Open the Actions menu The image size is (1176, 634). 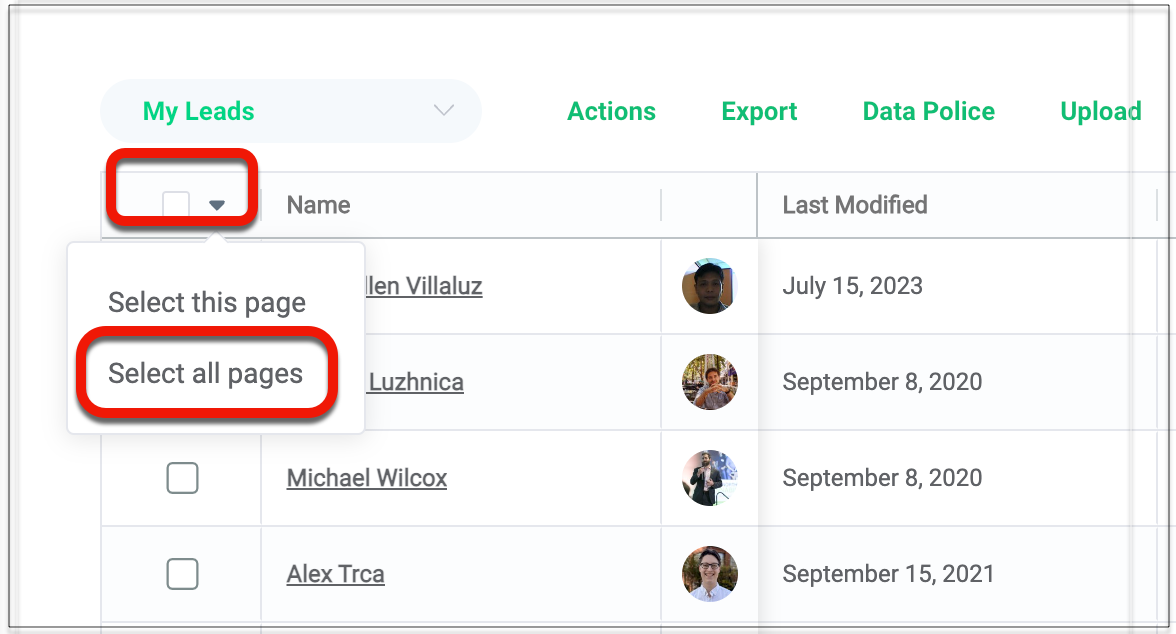click(x=611, y=111)
